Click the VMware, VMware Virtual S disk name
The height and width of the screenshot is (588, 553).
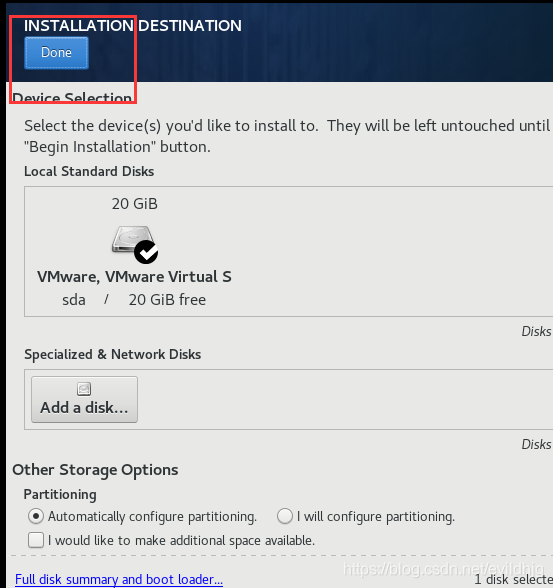pos(134,277)
